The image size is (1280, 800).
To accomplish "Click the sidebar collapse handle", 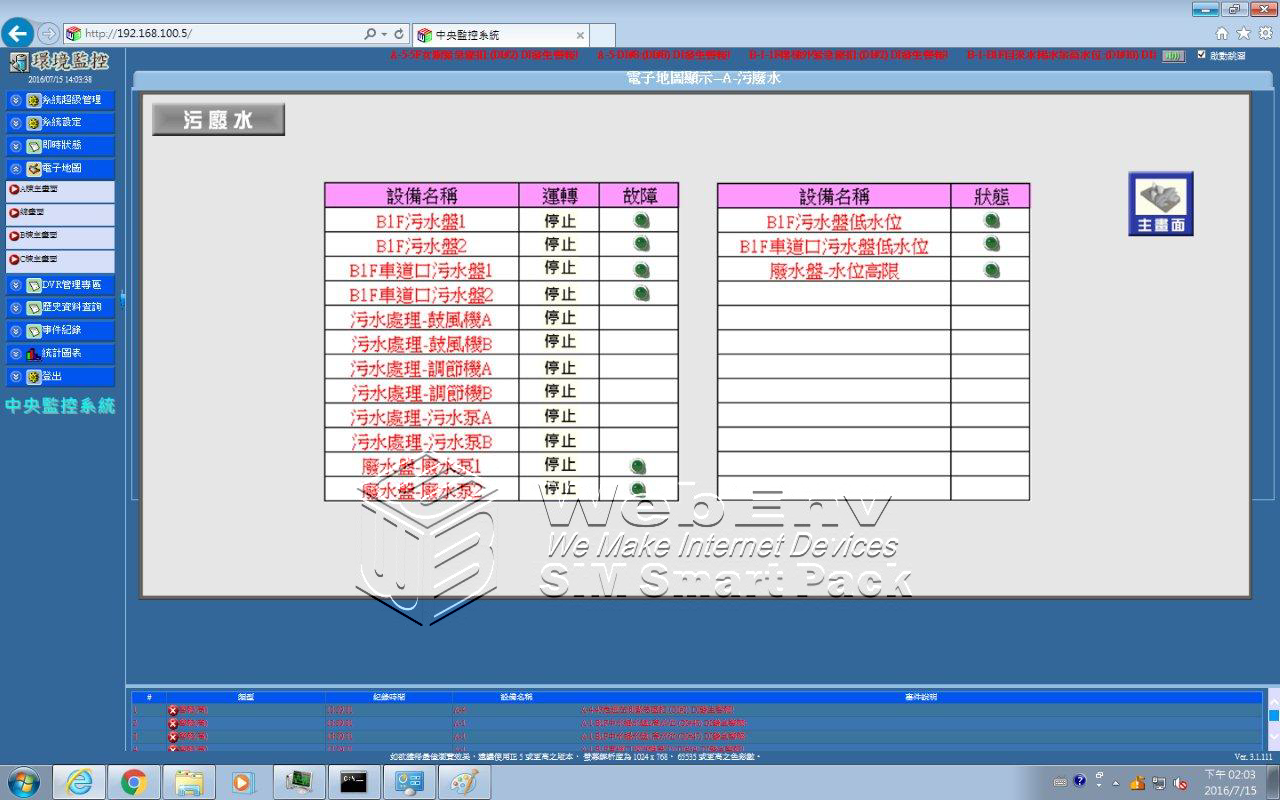I will pyautogui.click(x=122, y=297).
